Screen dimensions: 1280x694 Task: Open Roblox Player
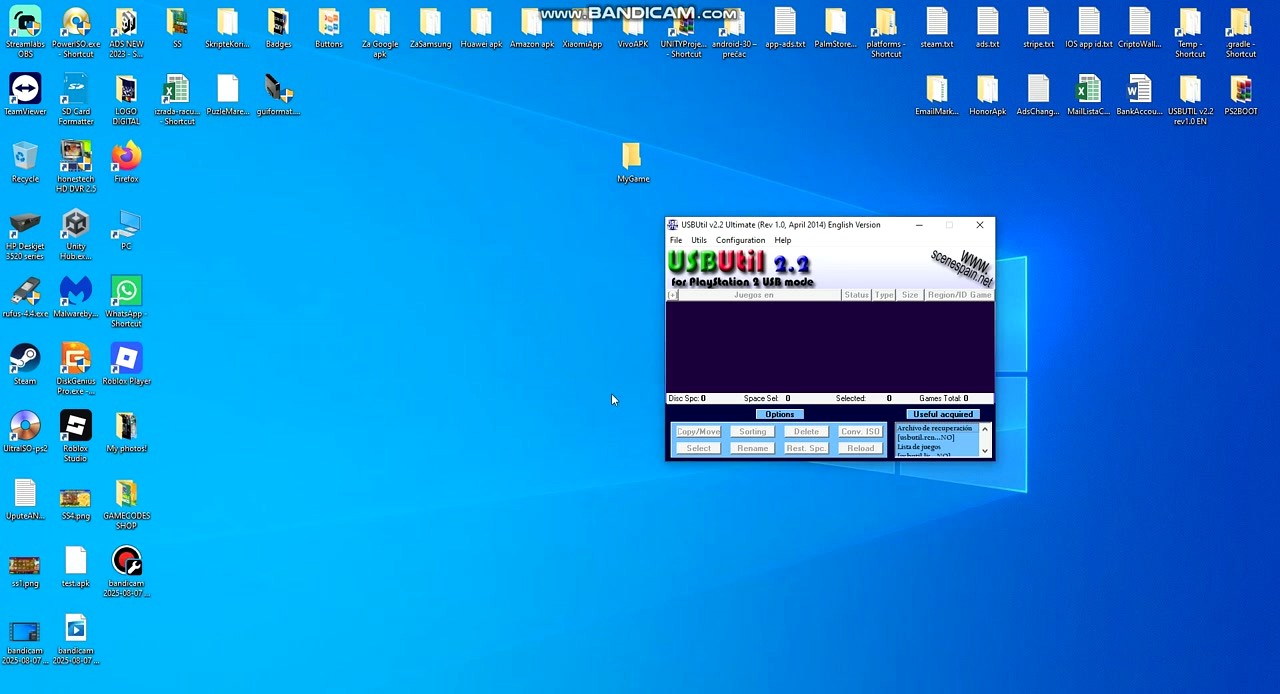[x=126, y=360]
